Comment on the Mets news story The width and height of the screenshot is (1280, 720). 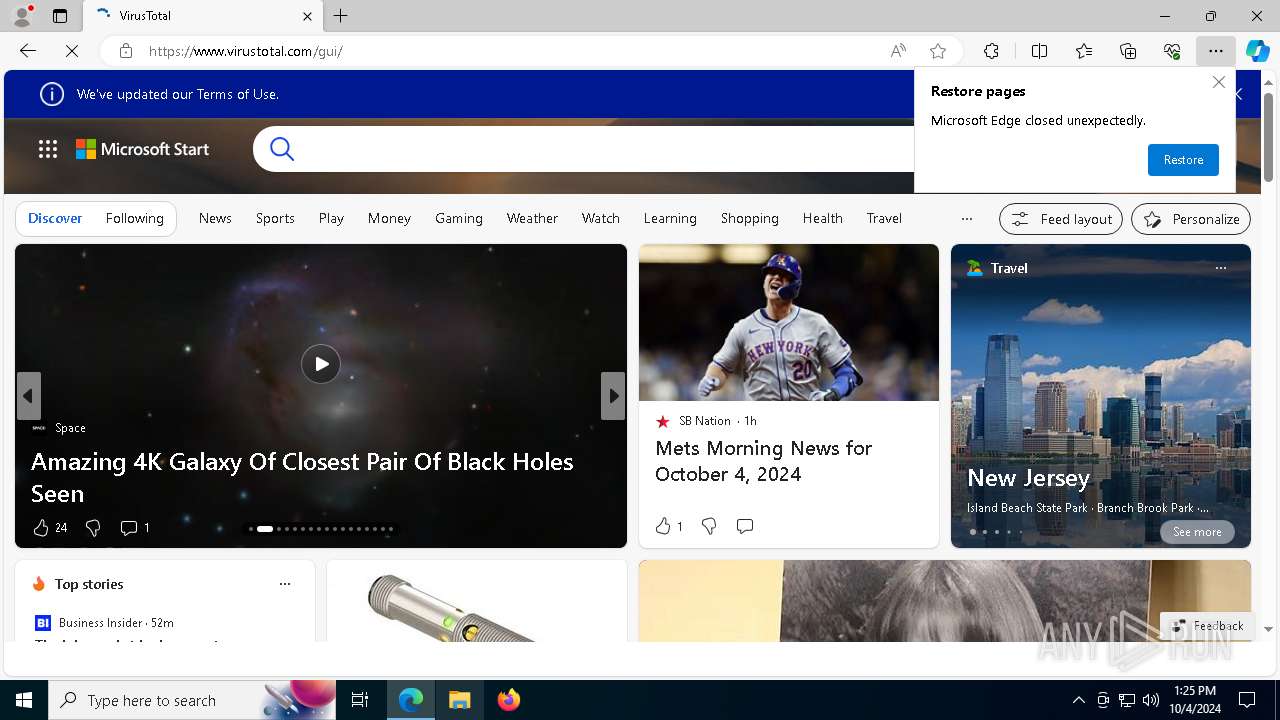(745, 526)
